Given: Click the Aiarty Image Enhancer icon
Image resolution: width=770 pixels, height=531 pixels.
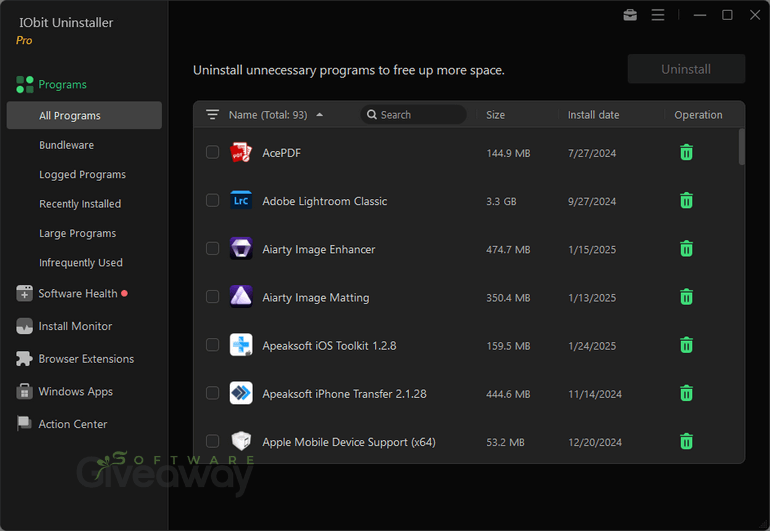Looking at the screenshot, I should 241,249.
